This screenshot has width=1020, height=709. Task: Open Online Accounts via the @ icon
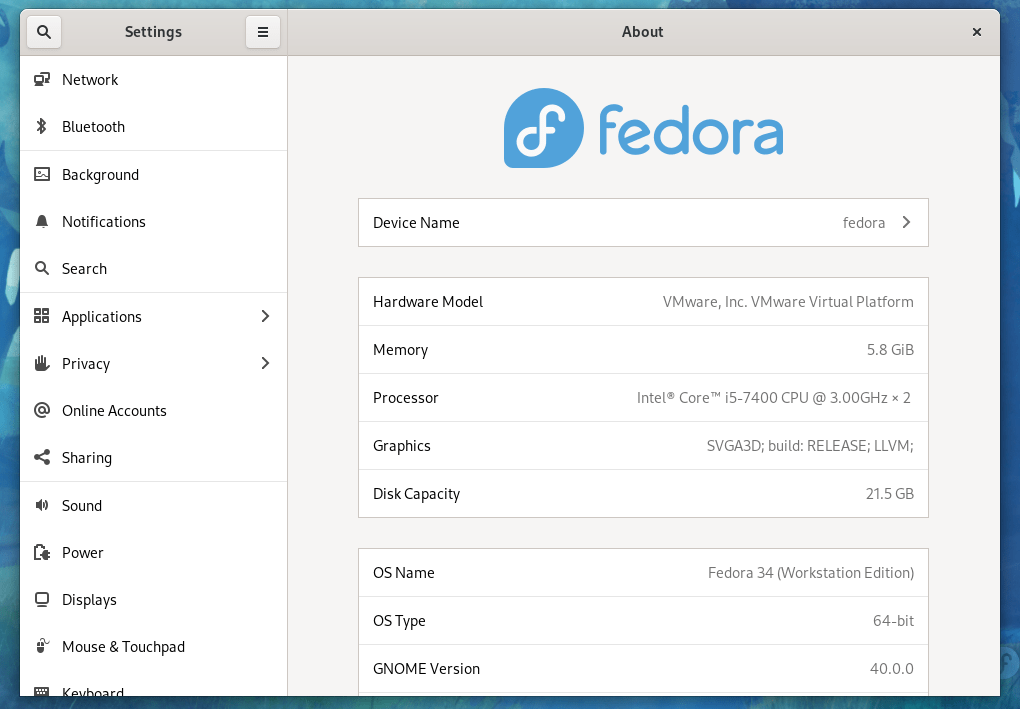click(42, 410)
